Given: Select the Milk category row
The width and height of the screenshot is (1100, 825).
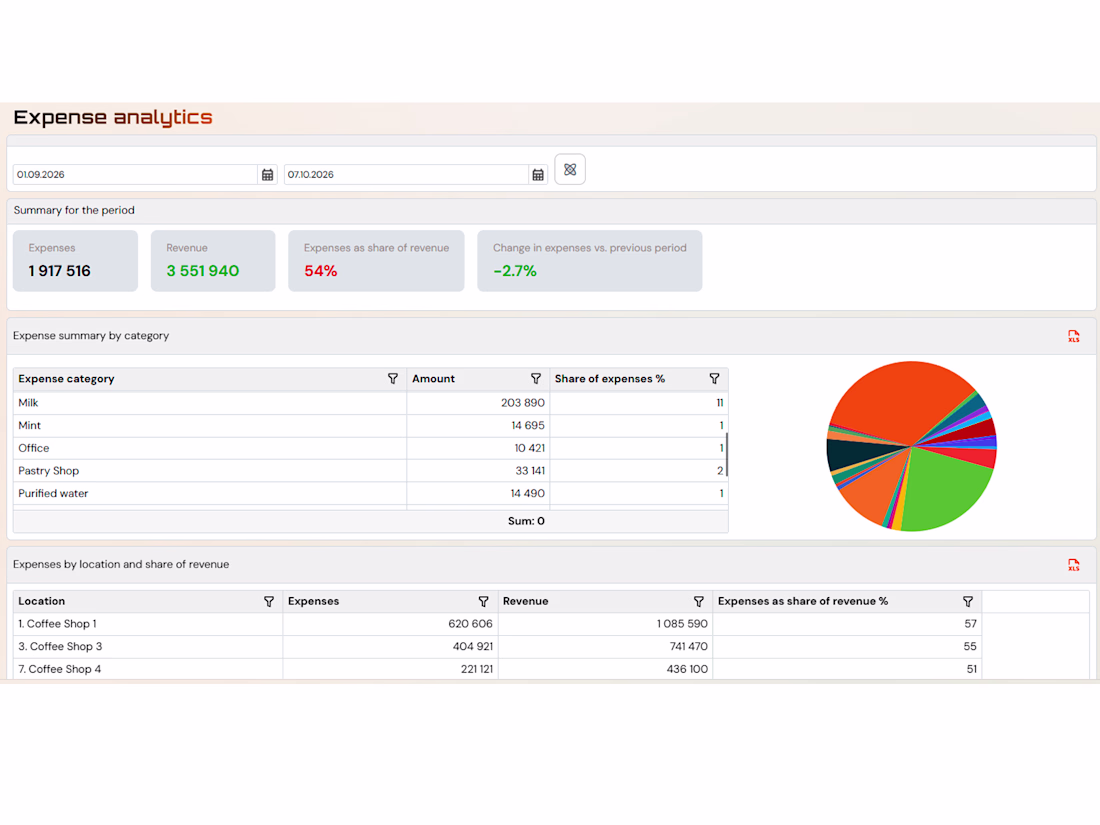Looking at the screenshot, I should point(370,403).
